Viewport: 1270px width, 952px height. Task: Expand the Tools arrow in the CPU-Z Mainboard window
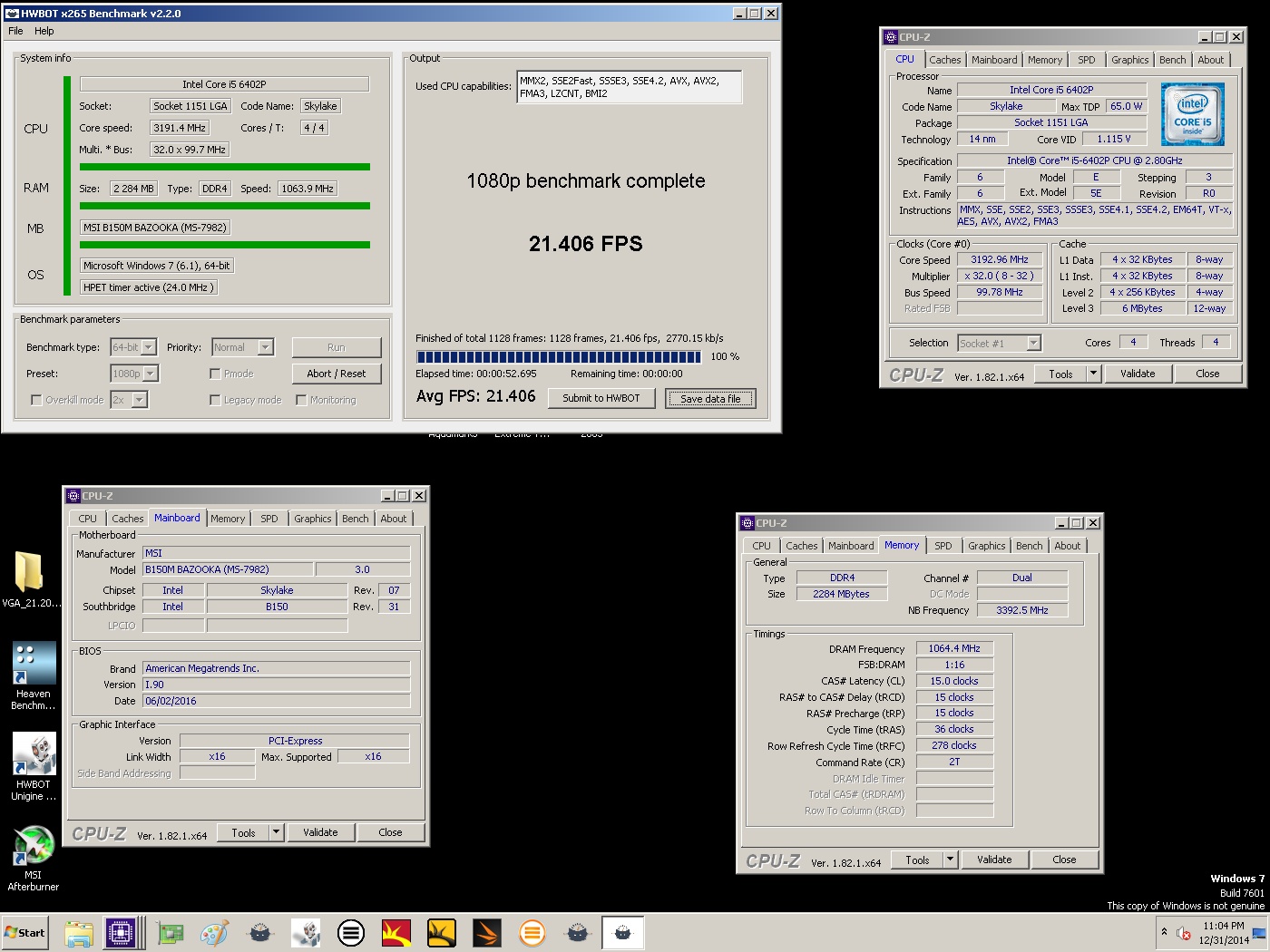click(277, 832)
